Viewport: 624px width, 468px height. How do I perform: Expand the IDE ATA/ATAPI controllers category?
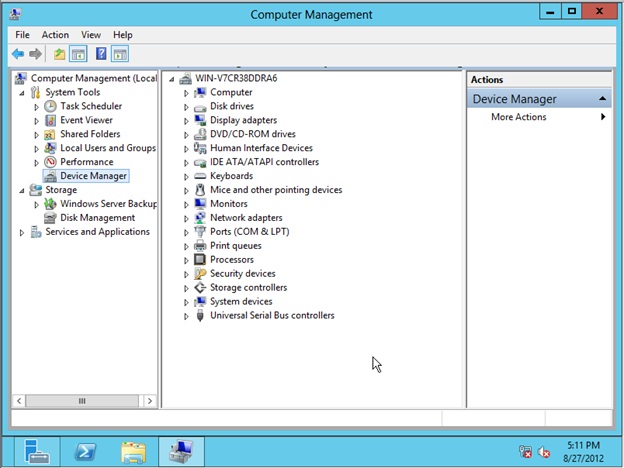(x=186, y=162)
